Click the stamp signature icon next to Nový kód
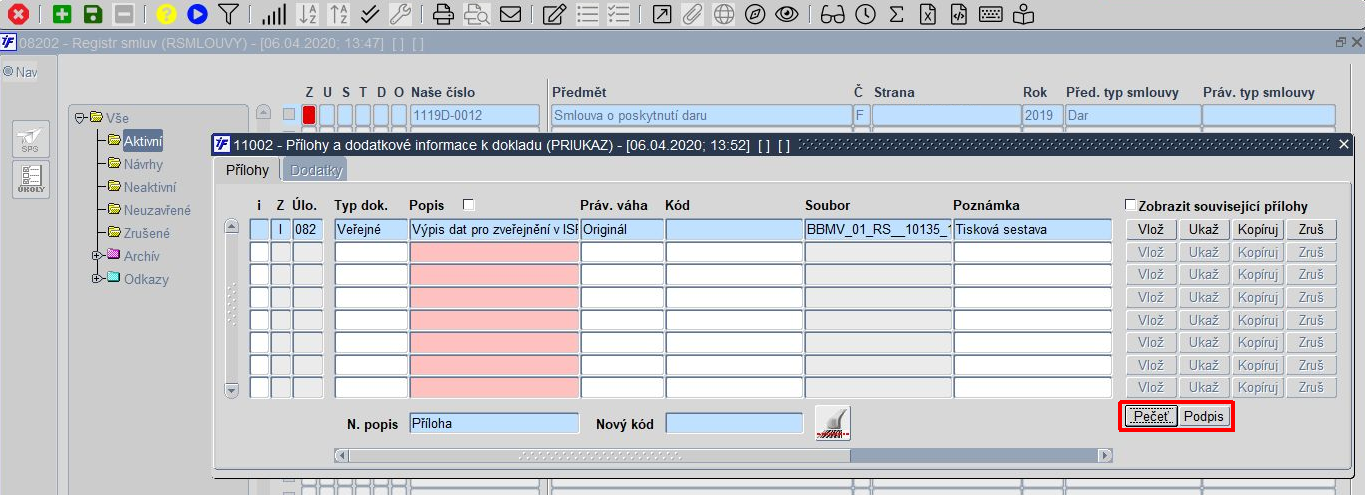The height and width of the screenshot is (495, 1365). pos(832,423)
